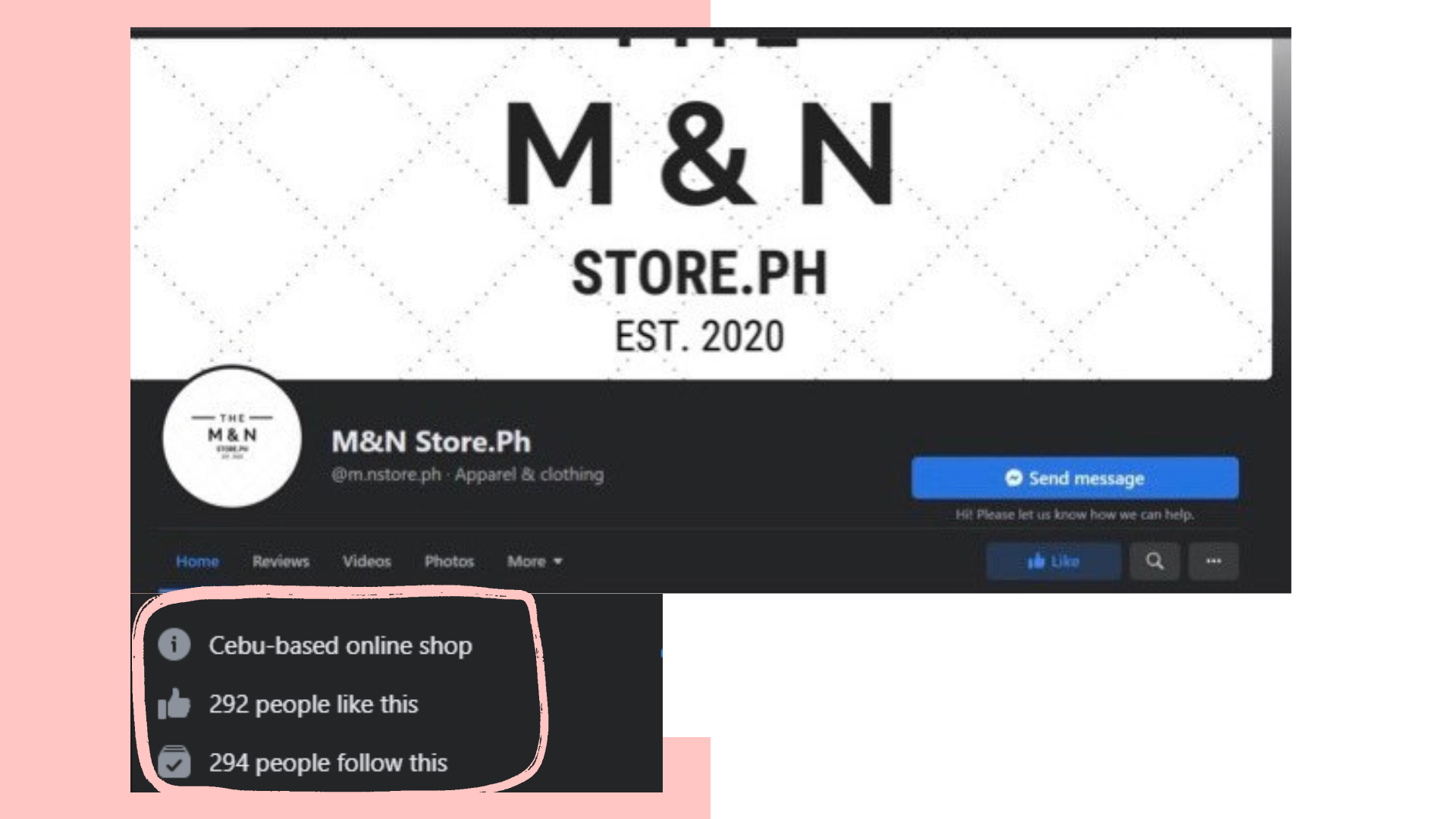Click the follow checkmark icon
This screenshot has height=819, width=1456.
pyautogui.click(x=174, y=762)
